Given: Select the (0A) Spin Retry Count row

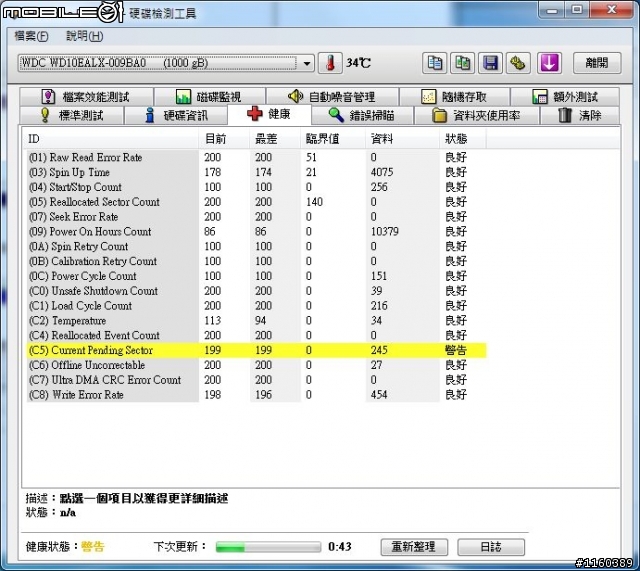Looking at the screenshot, I should pos(256,246).
